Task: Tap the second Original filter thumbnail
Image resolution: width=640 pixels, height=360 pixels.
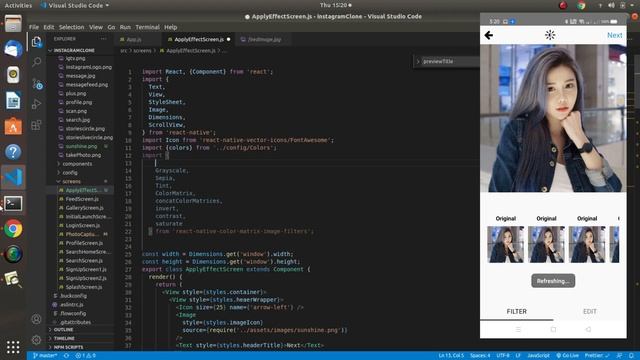Action: click(x=546, y=244)
